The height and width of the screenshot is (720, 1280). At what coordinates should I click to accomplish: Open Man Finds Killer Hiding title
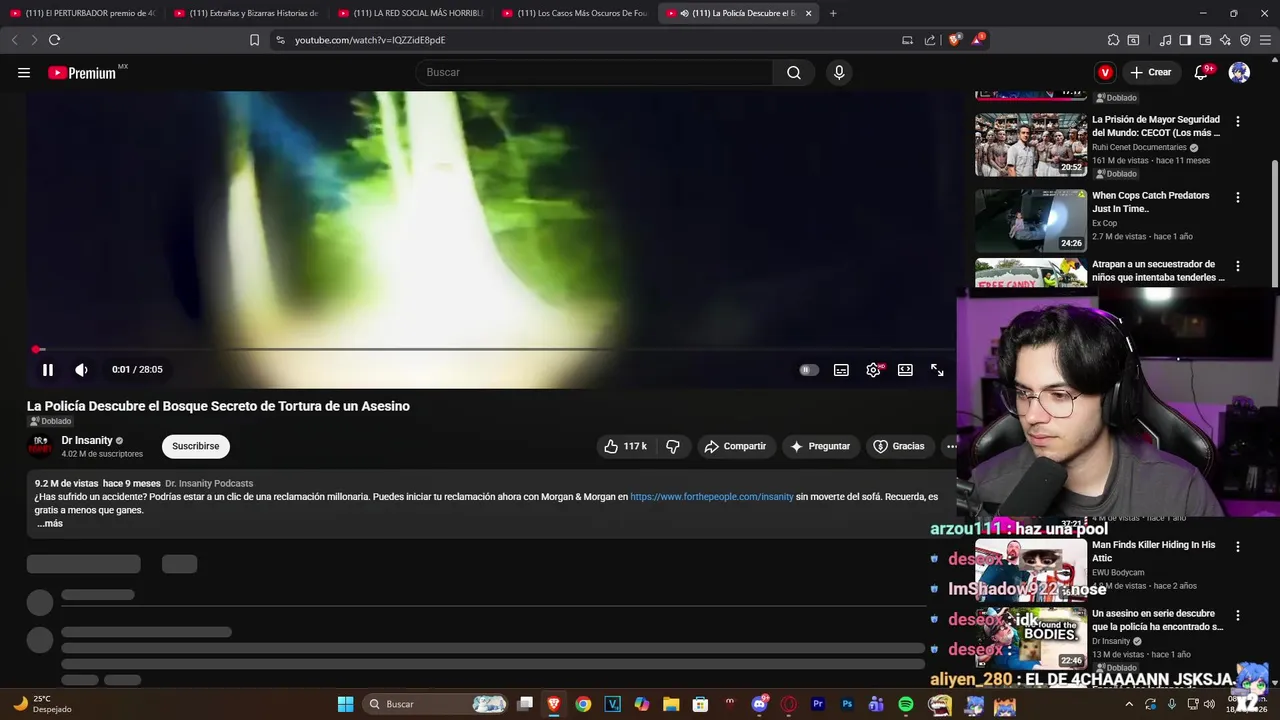coord(1154,551)
